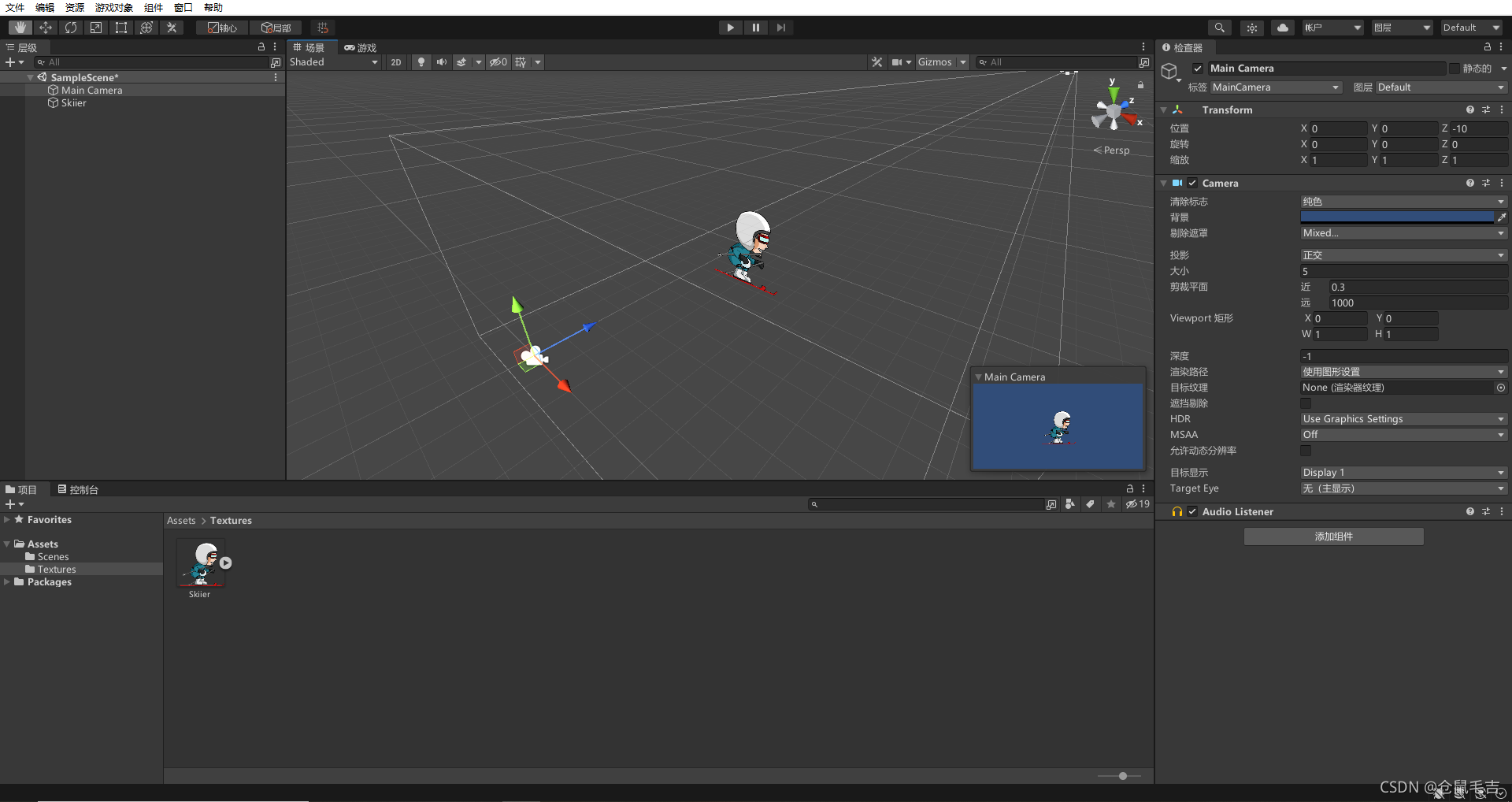
Task: Open the 投影 projection dropdown
Action: point(1403,255)
